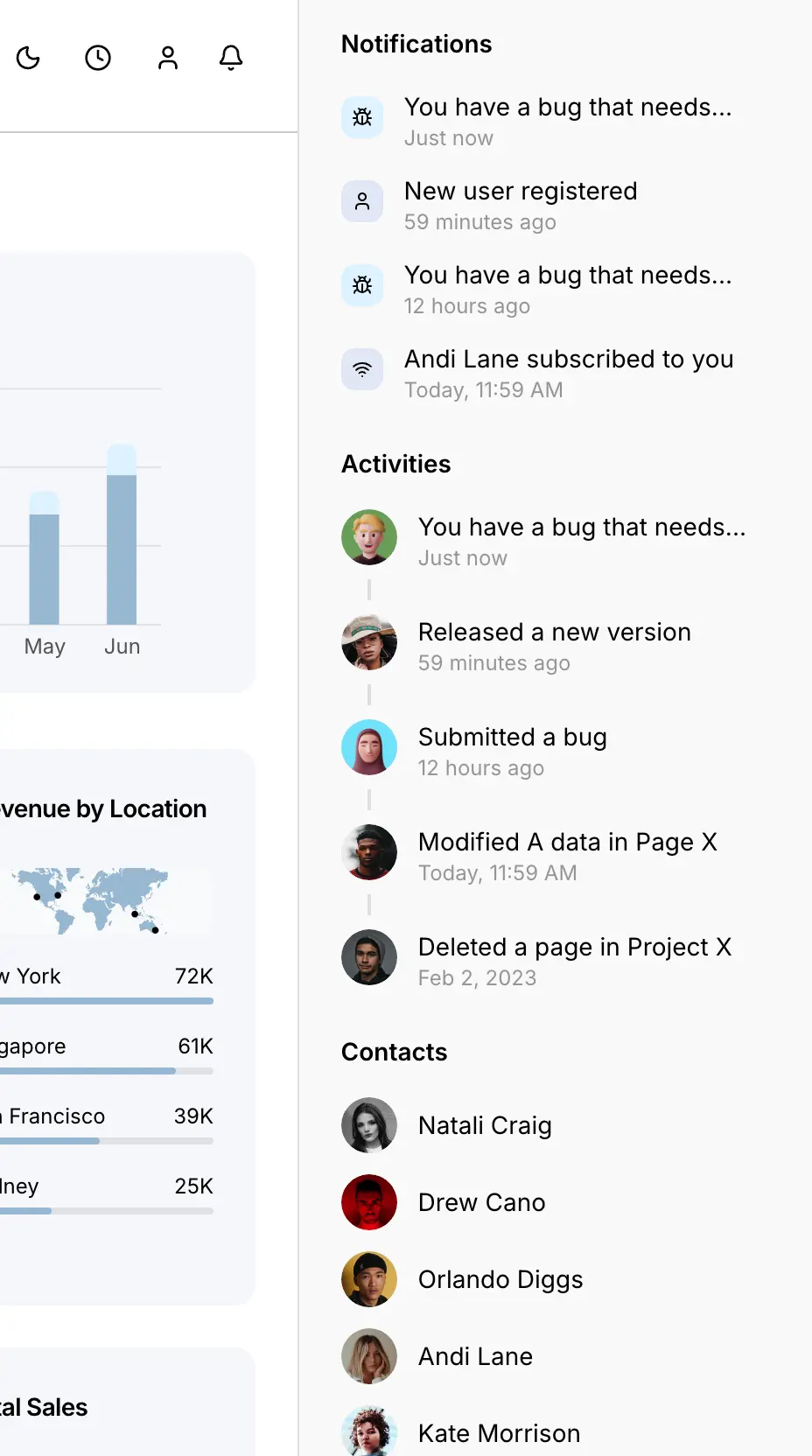Click Deleted a page in Project X
Image resolution: width=812 pixels, height=1456 pixels.
(x=574, y=948)
